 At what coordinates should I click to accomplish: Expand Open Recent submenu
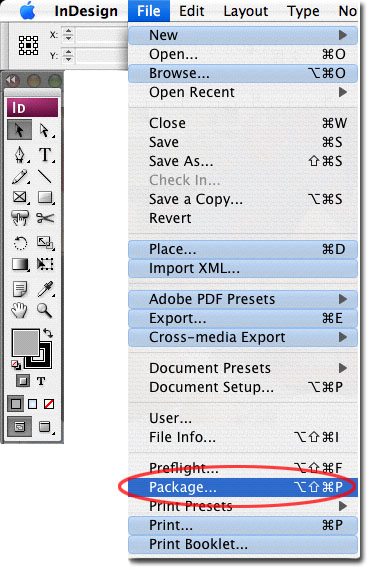tap(243, 92)
